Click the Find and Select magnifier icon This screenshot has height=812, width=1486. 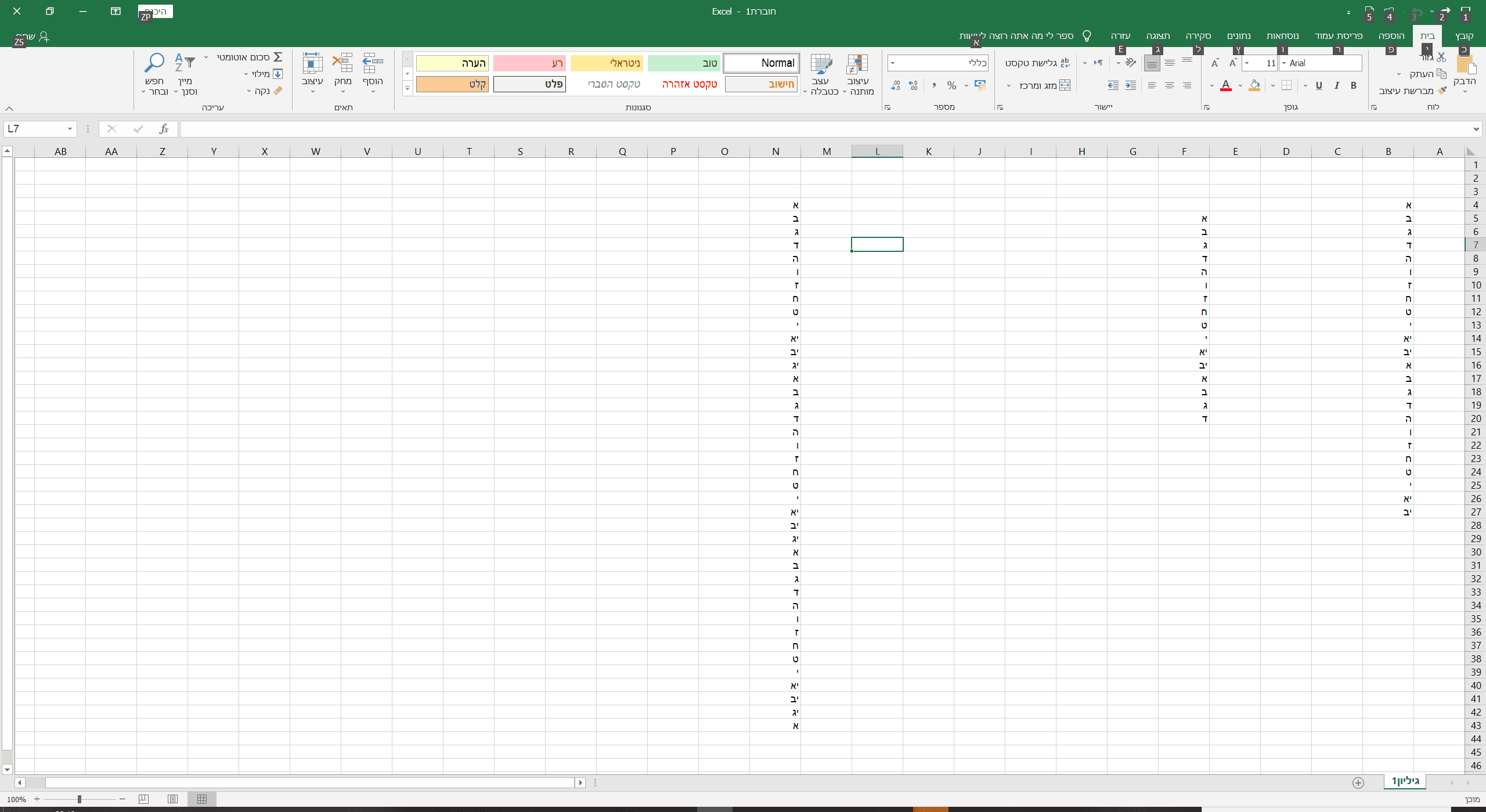click(x=154, y=62)
